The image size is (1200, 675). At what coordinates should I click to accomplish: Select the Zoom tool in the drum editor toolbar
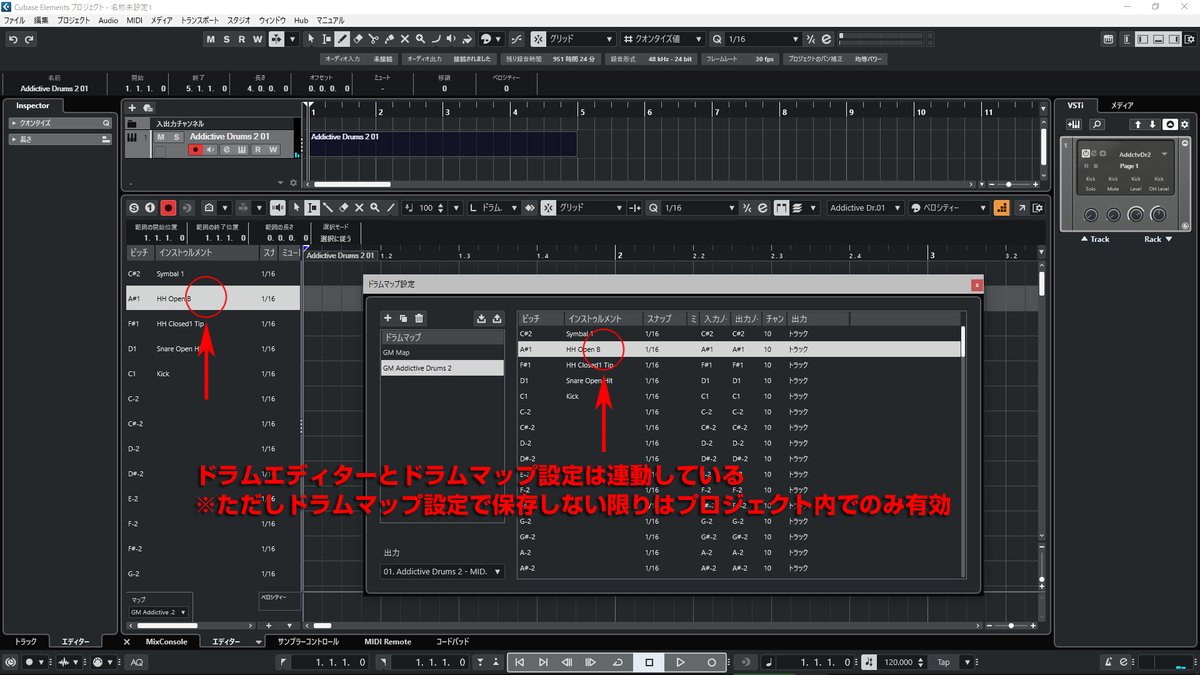coord(374,208)
